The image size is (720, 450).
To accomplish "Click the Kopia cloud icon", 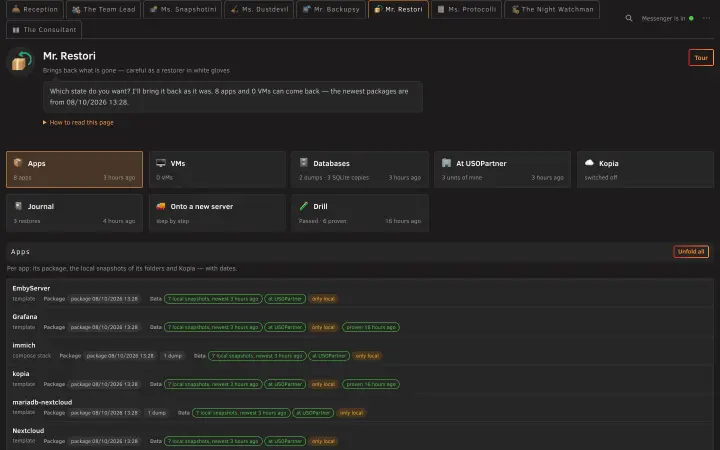I will tap(589, 163).
